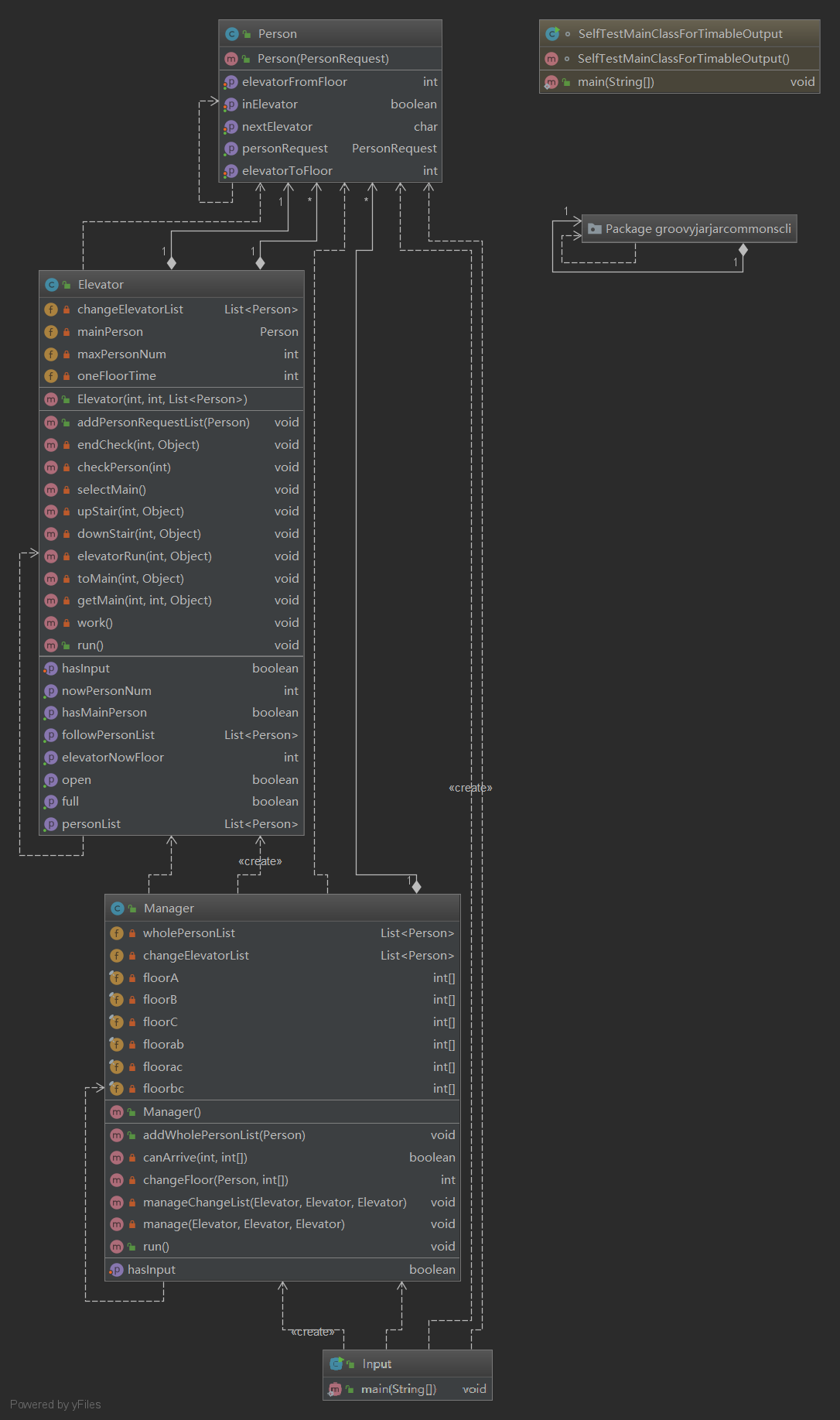840x1420 pixels.
Task: Select the Person class header
Action: pyautogui.click(x=330, y=34)
